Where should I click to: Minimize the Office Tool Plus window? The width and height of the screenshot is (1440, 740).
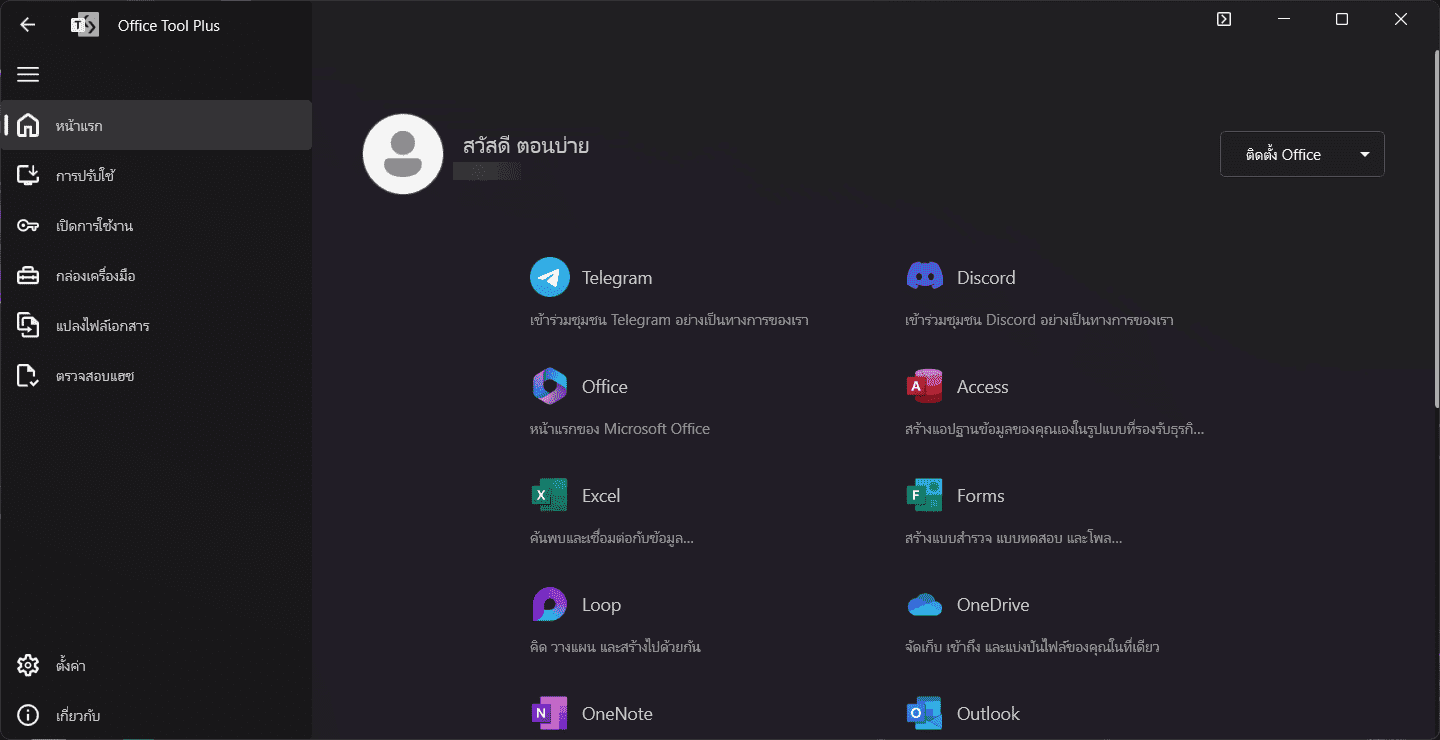click(1283, 19)
